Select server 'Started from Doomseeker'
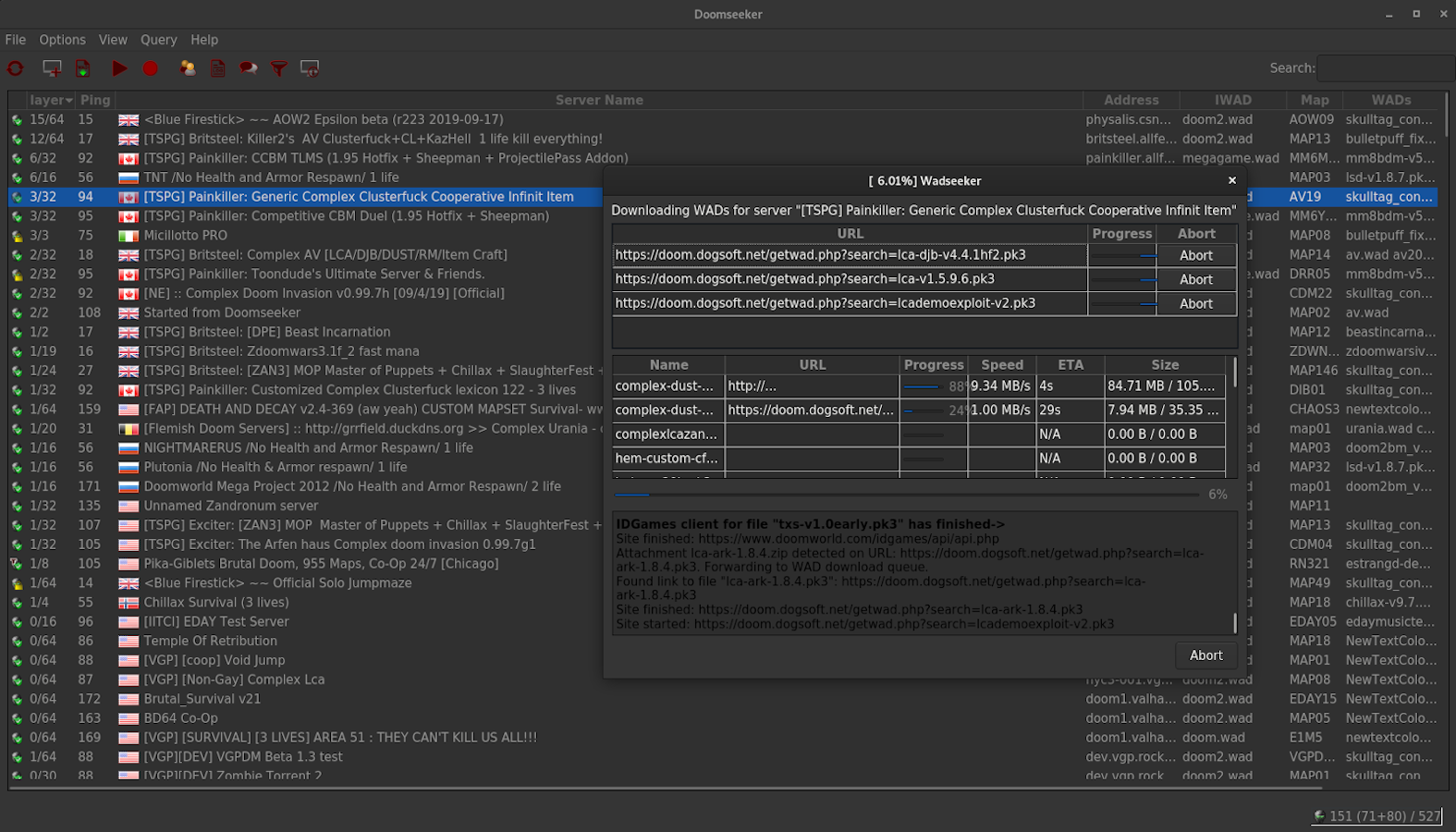Viewport: 1456px width, 832px height. [x=222, y=313]
